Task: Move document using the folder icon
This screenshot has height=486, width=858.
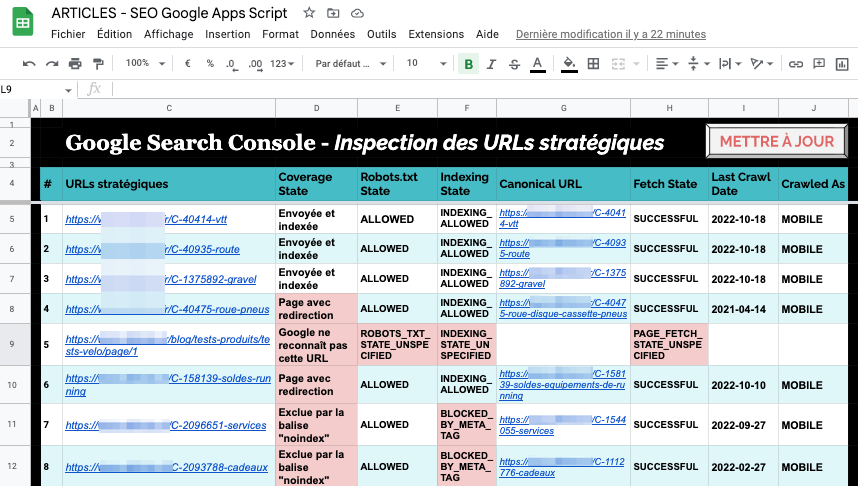Action: coord(333,13)
